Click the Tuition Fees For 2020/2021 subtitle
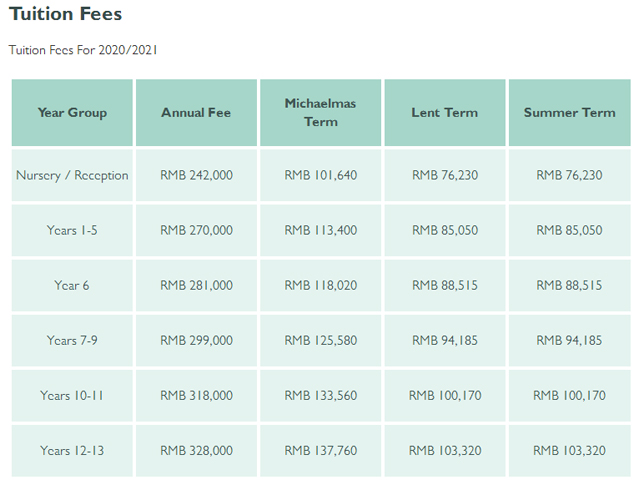Screen dimensions: 644x485 (83, 49)
